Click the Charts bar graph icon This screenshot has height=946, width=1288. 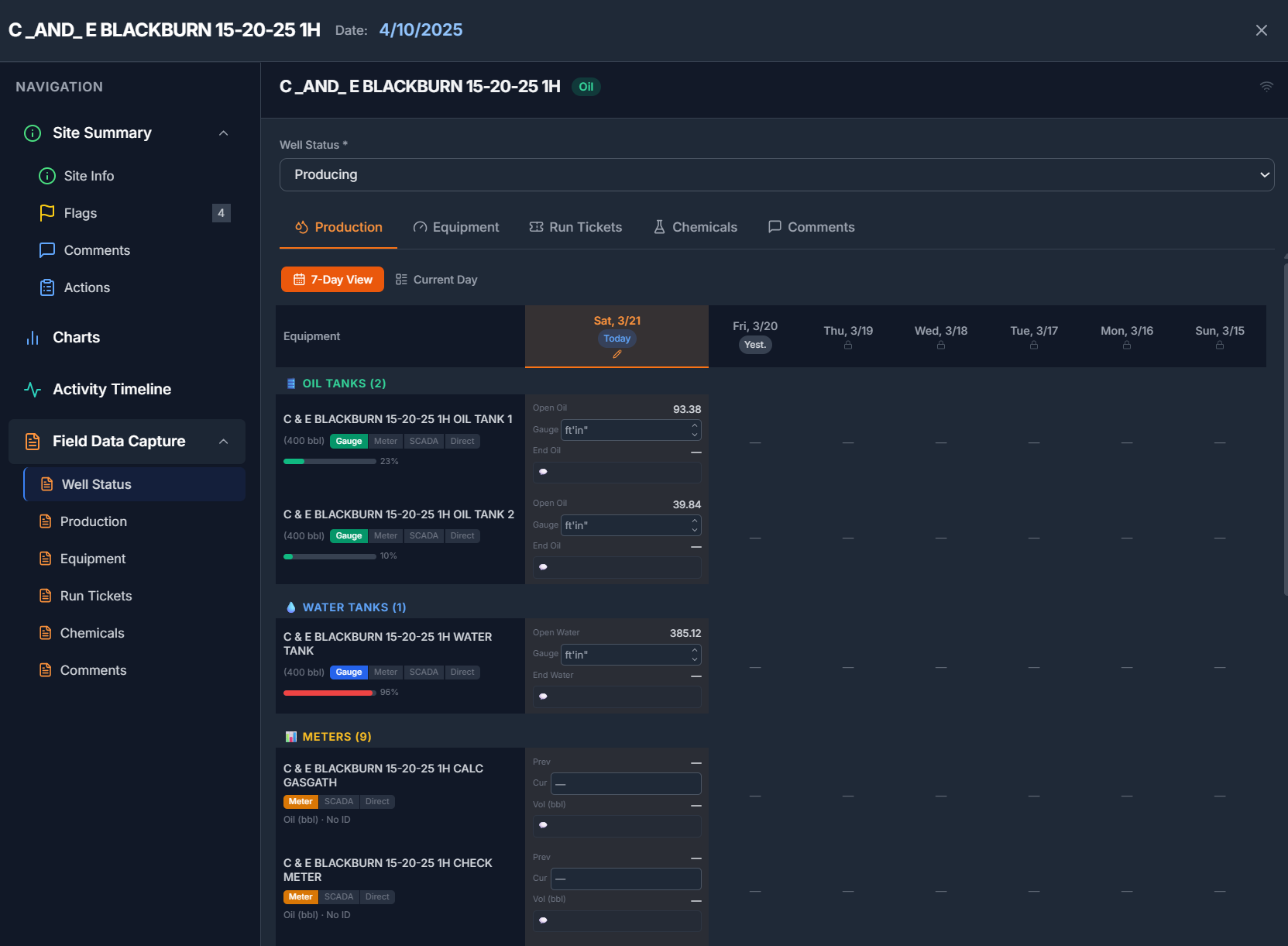click(33, 338)
